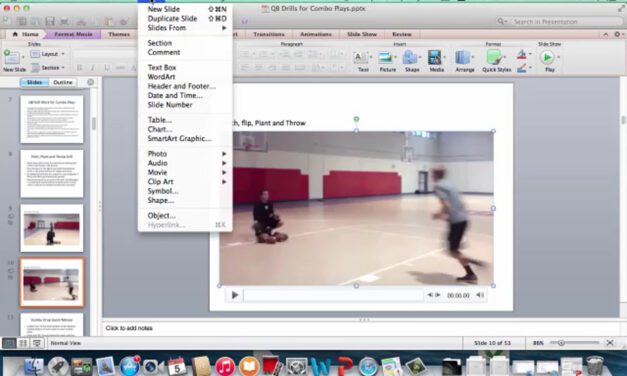Image resolution: width=627 pixels, height=376 pixels.
Task: Open the Arrange tool
Action: coord(463,58)
